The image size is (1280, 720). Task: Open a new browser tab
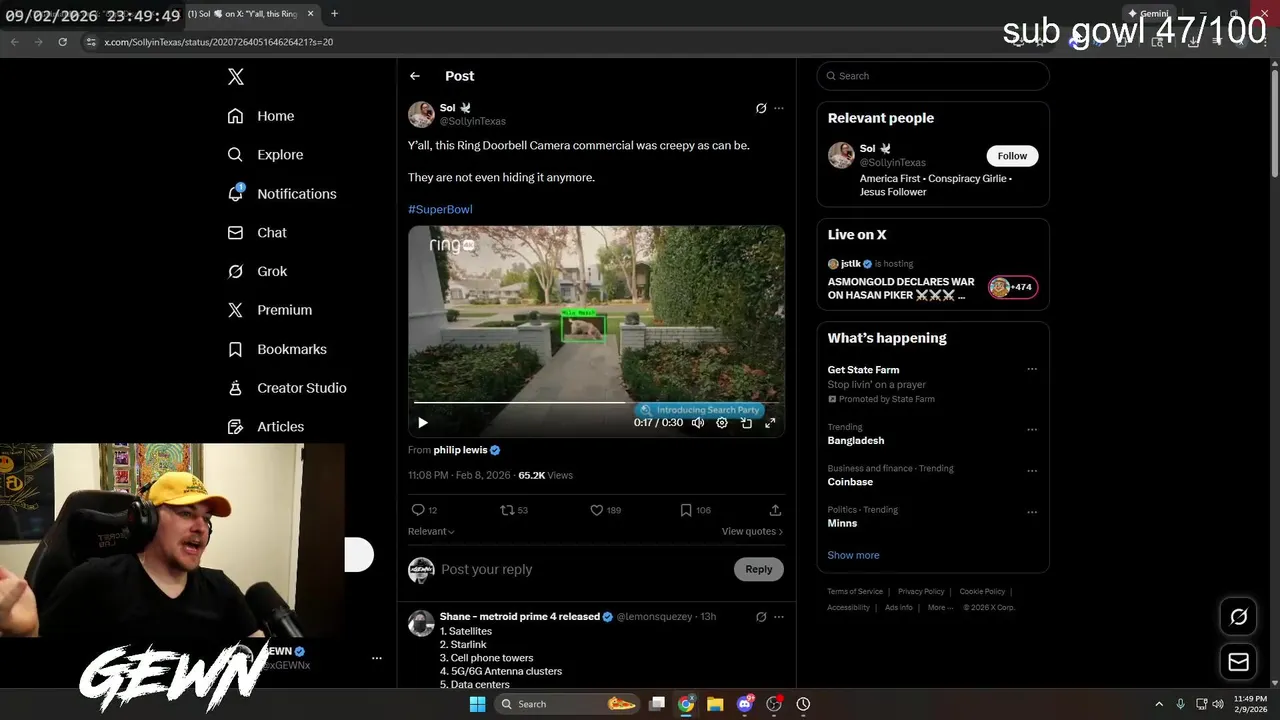pos(334,14)
